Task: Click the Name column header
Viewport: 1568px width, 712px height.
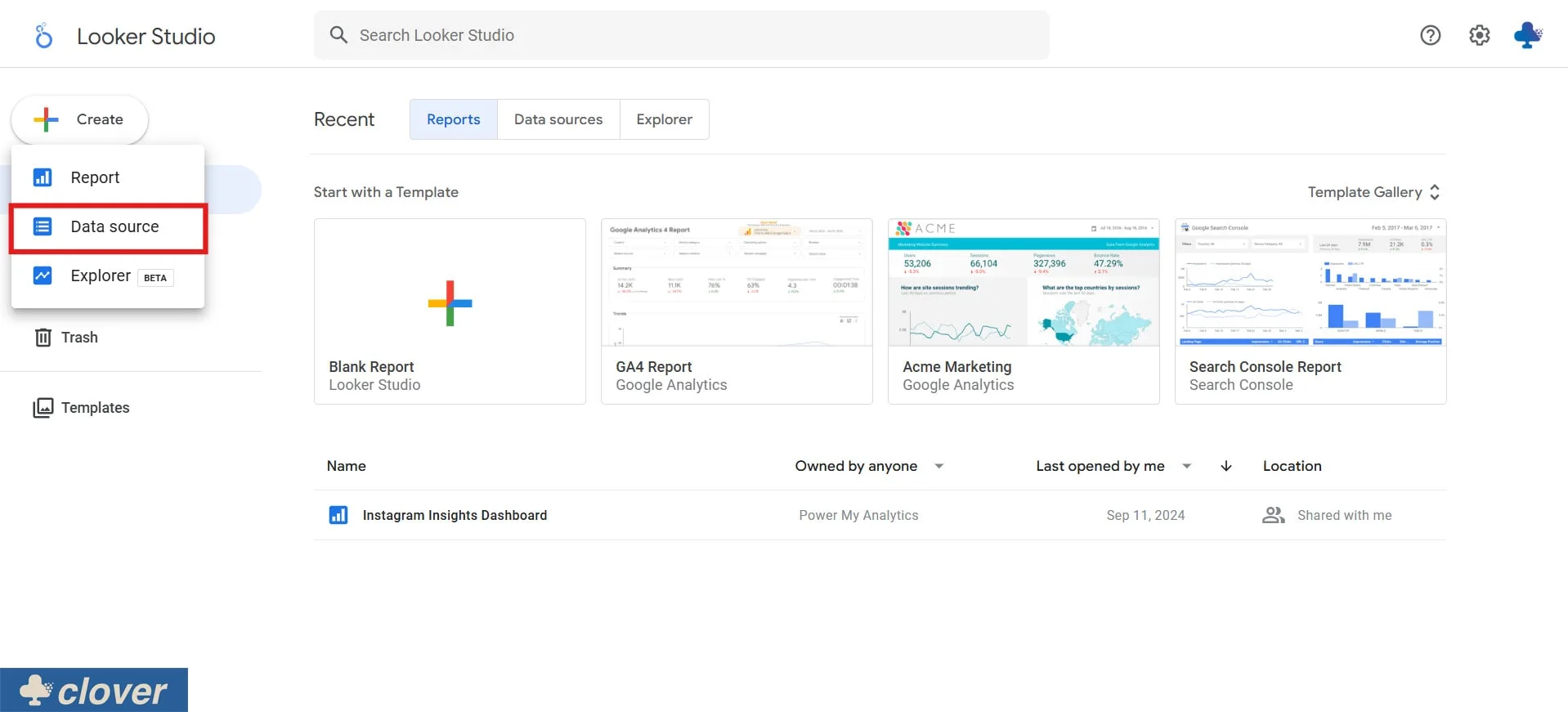Action: pos(347,466)
